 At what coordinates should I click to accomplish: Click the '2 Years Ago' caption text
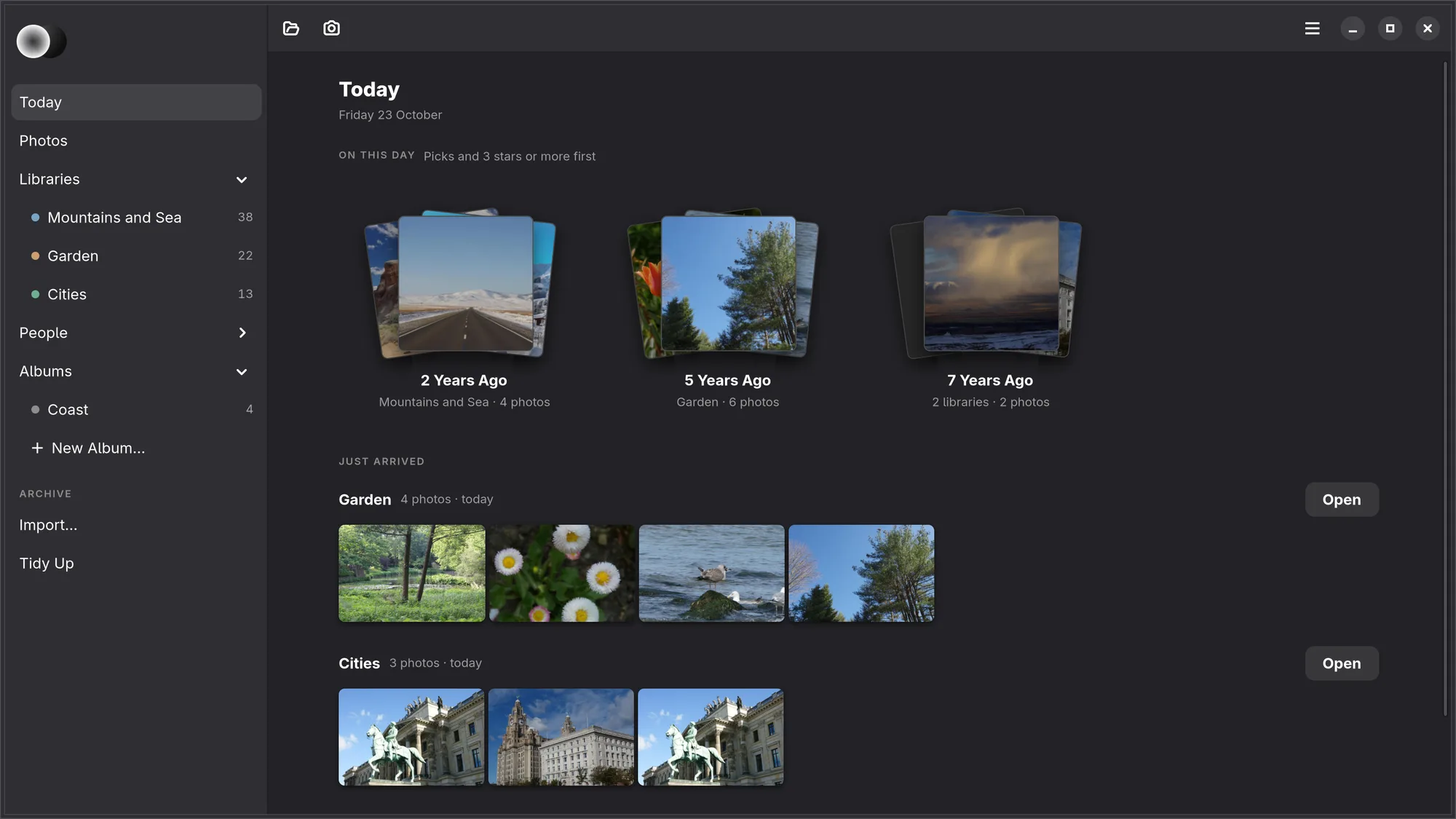(464, 380)
